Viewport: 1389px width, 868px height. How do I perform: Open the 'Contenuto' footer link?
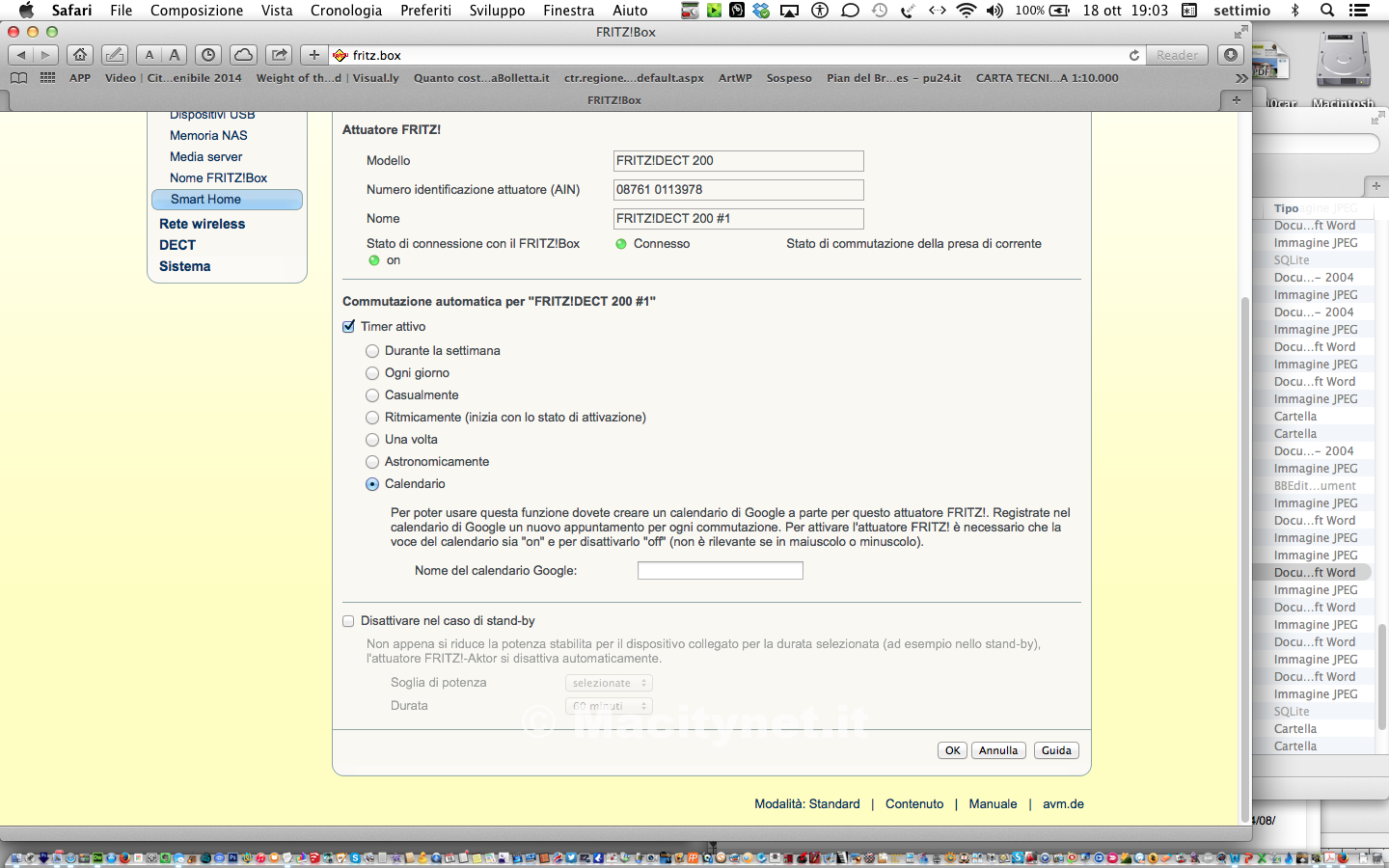[914, 804]
